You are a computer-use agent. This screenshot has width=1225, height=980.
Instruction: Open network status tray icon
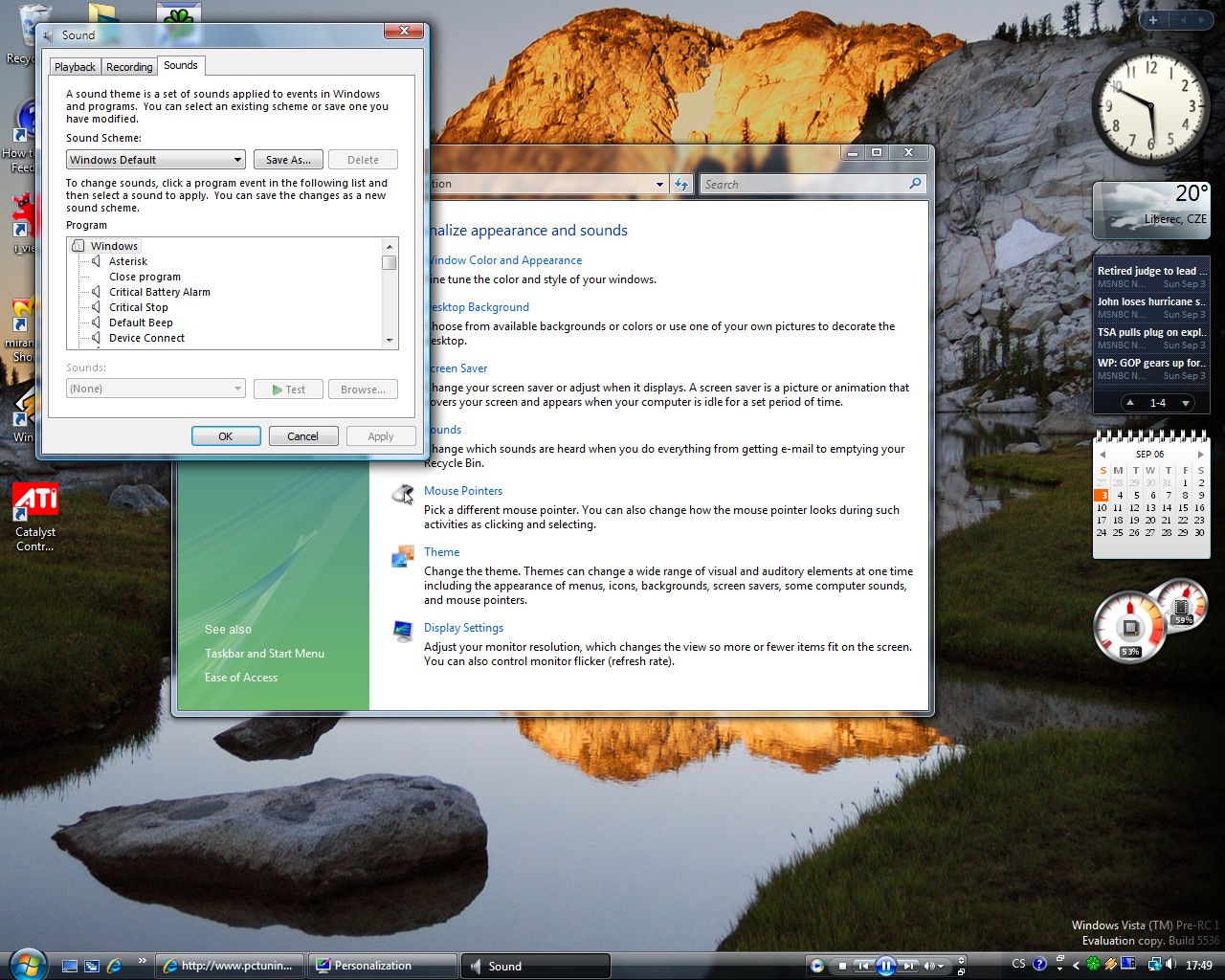(x=1155, y=965)
